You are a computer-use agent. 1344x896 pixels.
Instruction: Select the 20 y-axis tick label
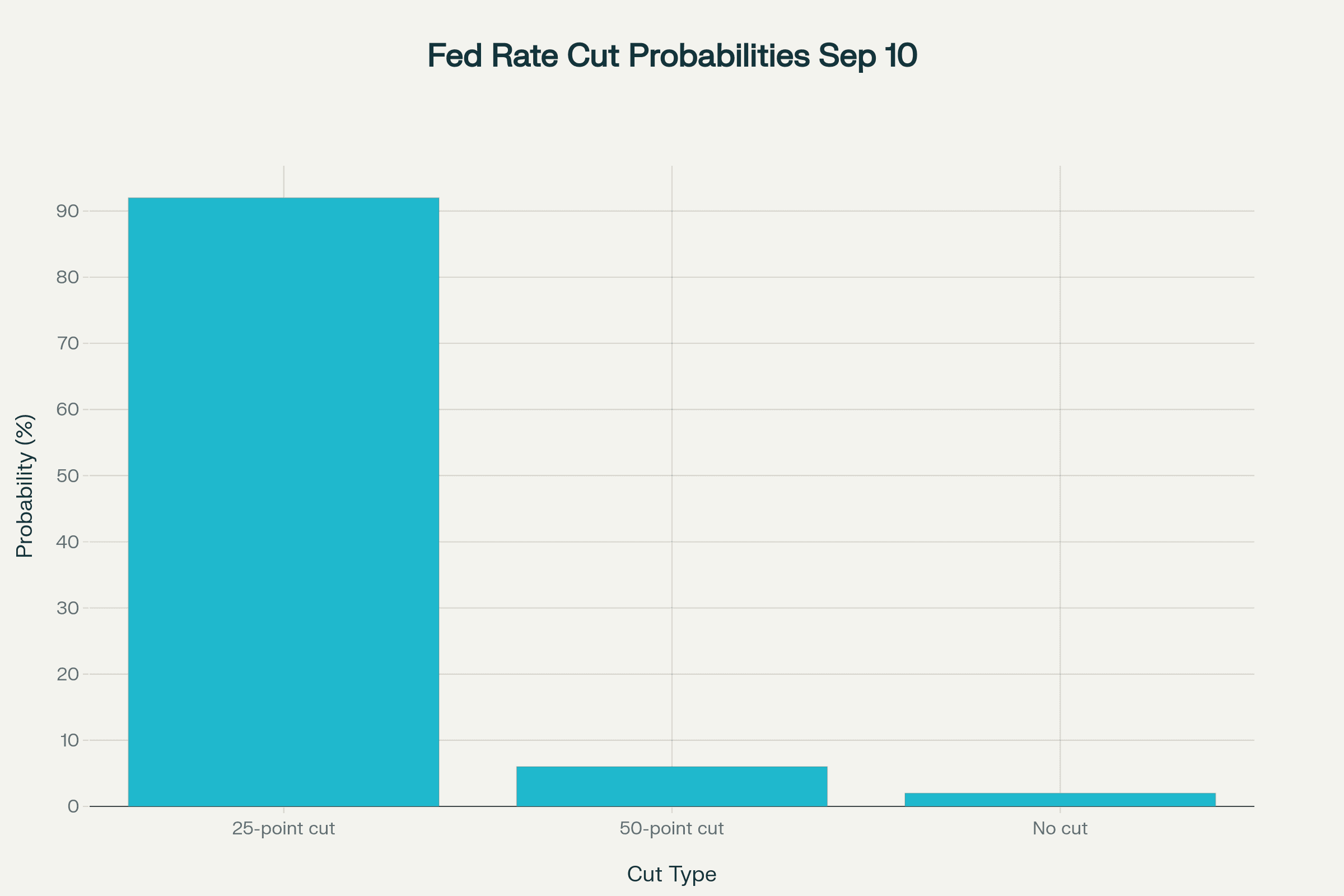(67, 674)
